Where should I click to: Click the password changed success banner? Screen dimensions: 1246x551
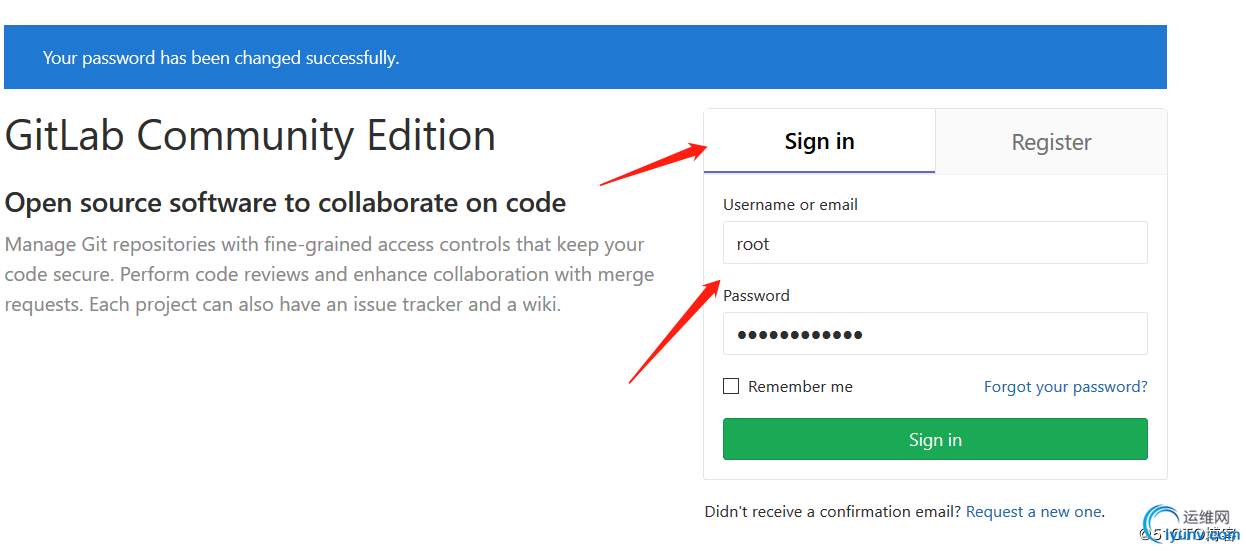[585, 57]
